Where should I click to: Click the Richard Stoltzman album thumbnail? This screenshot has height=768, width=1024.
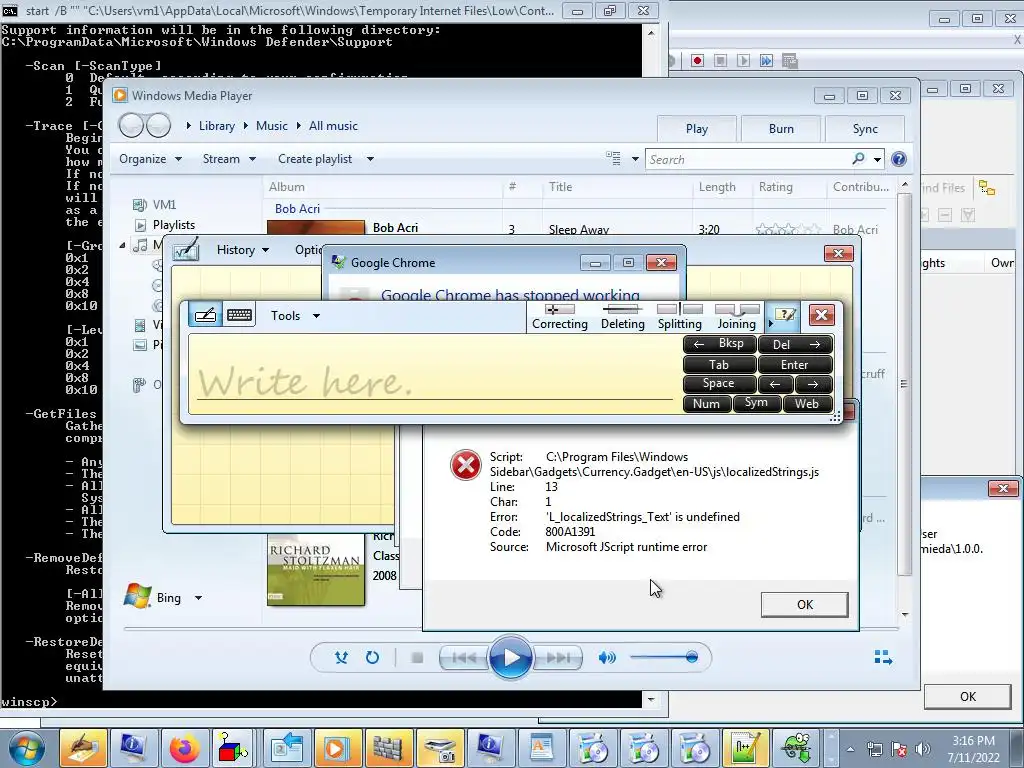(x=316, y=571)
